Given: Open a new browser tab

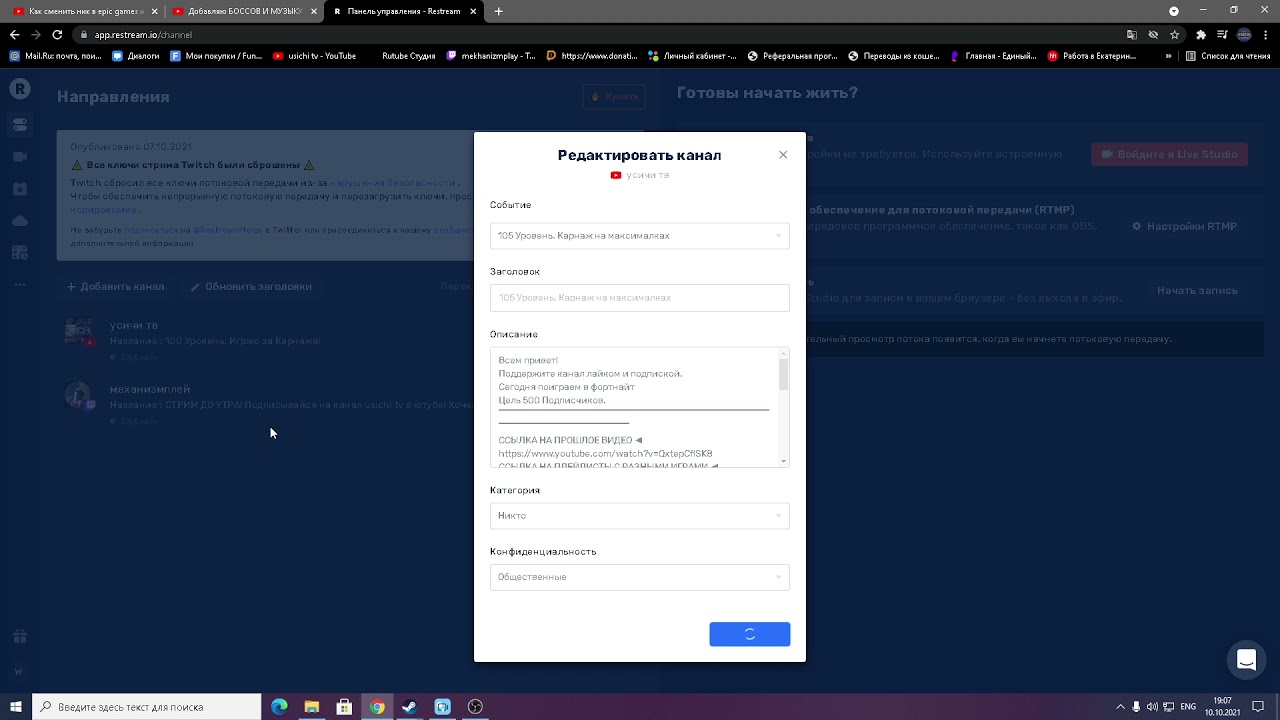Looking at the screenshot, I should click(x=499, y=11).
